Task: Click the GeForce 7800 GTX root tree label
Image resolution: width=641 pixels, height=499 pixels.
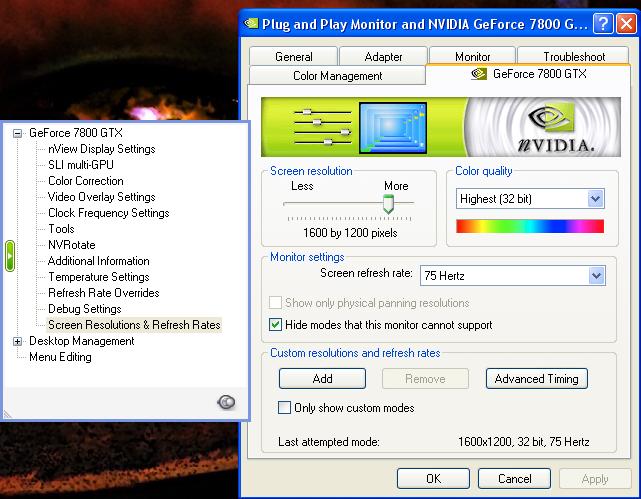Action: 76,133
